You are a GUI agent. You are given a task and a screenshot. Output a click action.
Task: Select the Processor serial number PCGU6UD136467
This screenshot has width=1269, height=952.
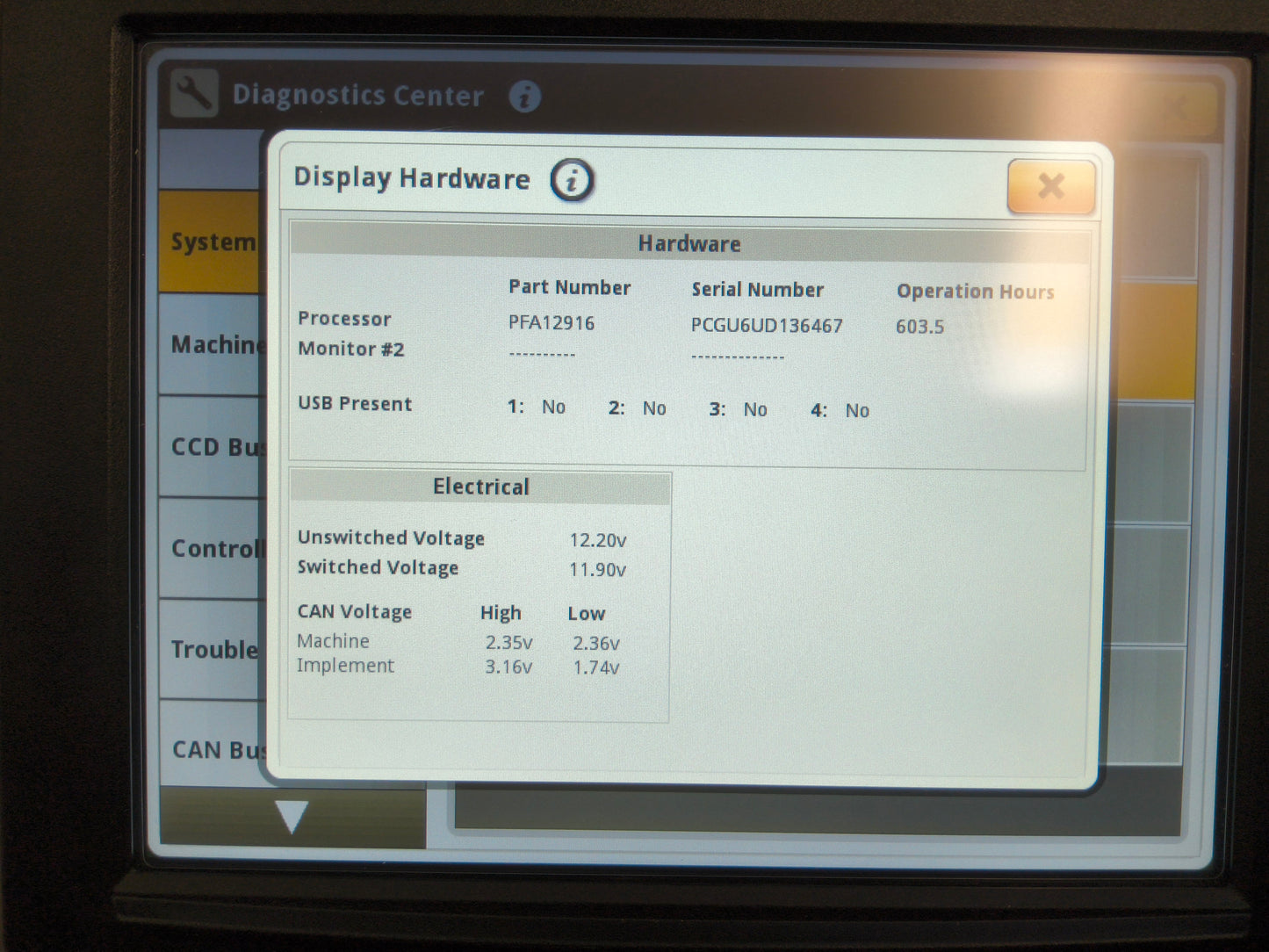(766, 325)
